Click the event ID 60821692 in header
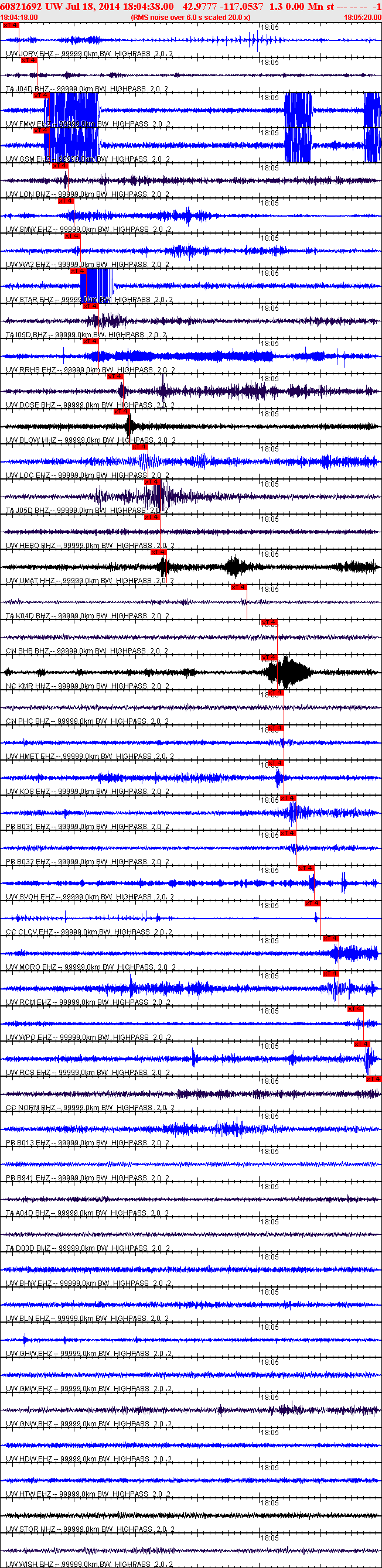Image resolution: width=382 pixels, height=1568 pixels. [21, 6]
